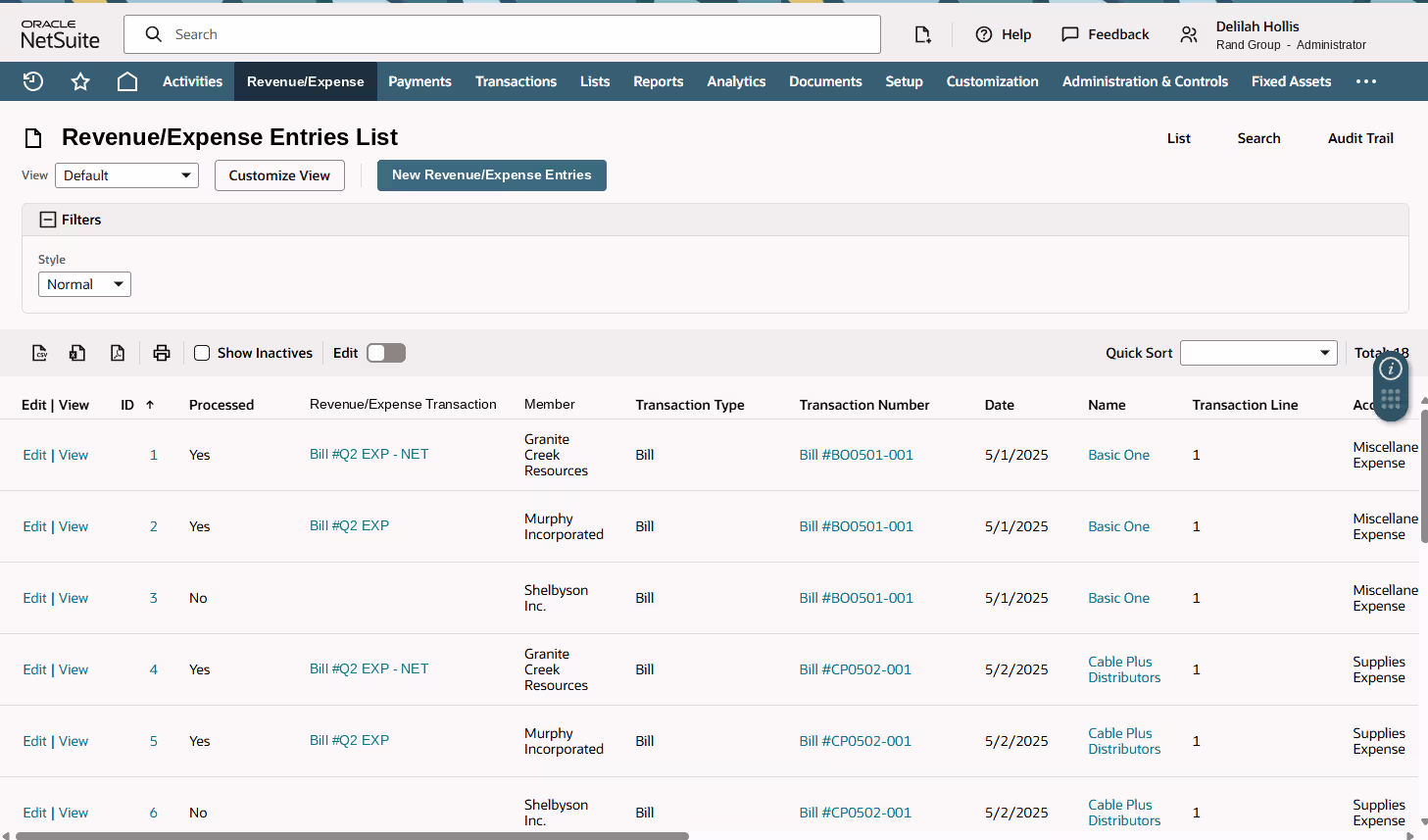Click the Feedback speech bubble icon
Image resolution: width=1428 pixels, height=840 pixels.
1070,34
